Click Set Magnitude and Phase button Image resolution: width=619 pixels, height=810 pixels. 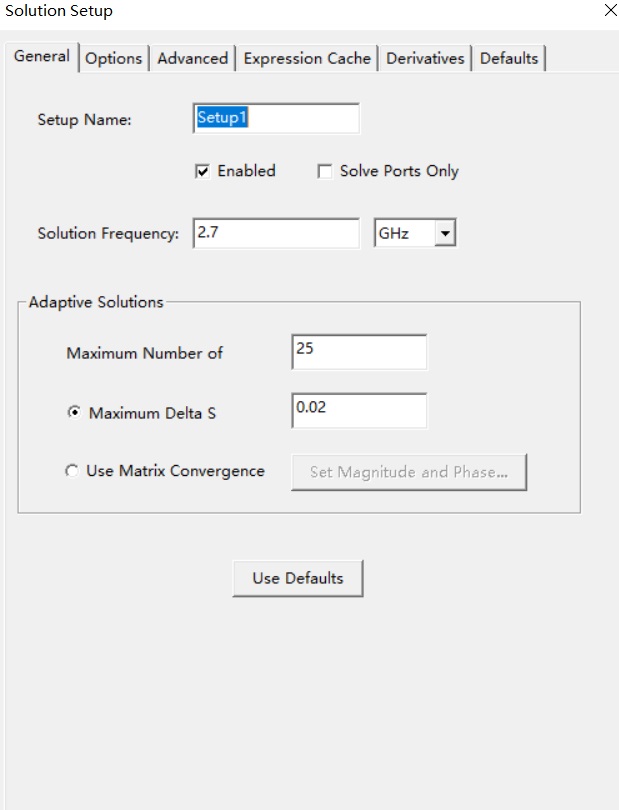click(x=409, y=472)
